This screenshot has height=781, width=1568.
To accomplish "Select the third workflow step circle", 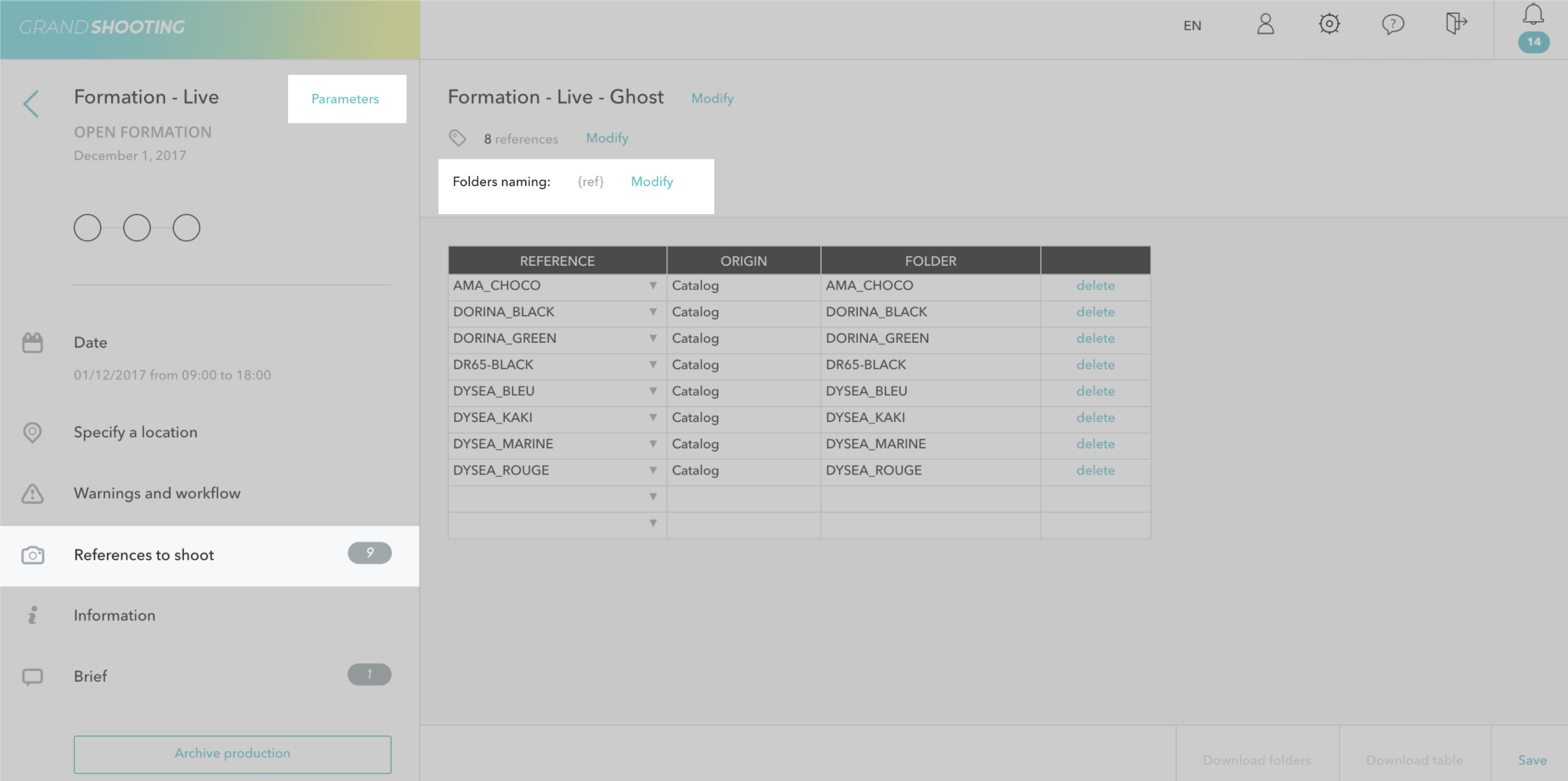I will [x=186, y=228].
